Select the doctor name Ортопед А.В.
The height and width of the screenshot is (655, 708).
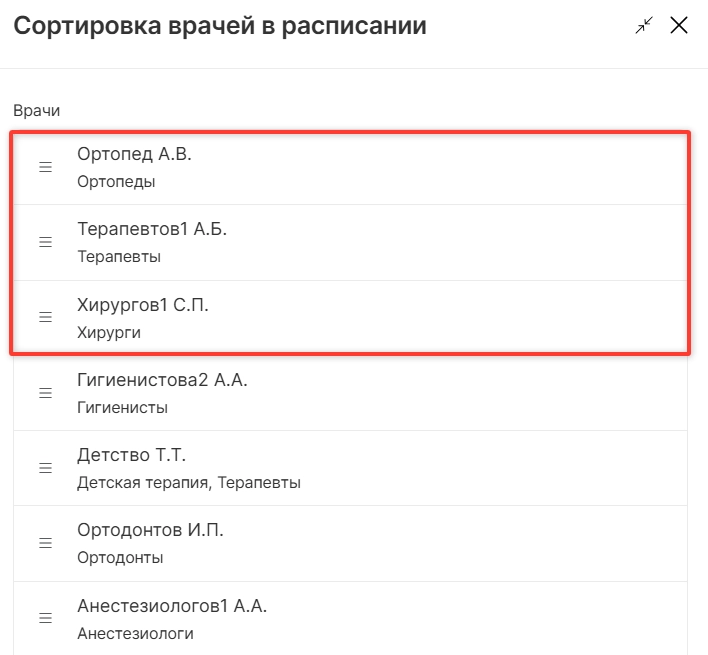(x=134, y=154)
